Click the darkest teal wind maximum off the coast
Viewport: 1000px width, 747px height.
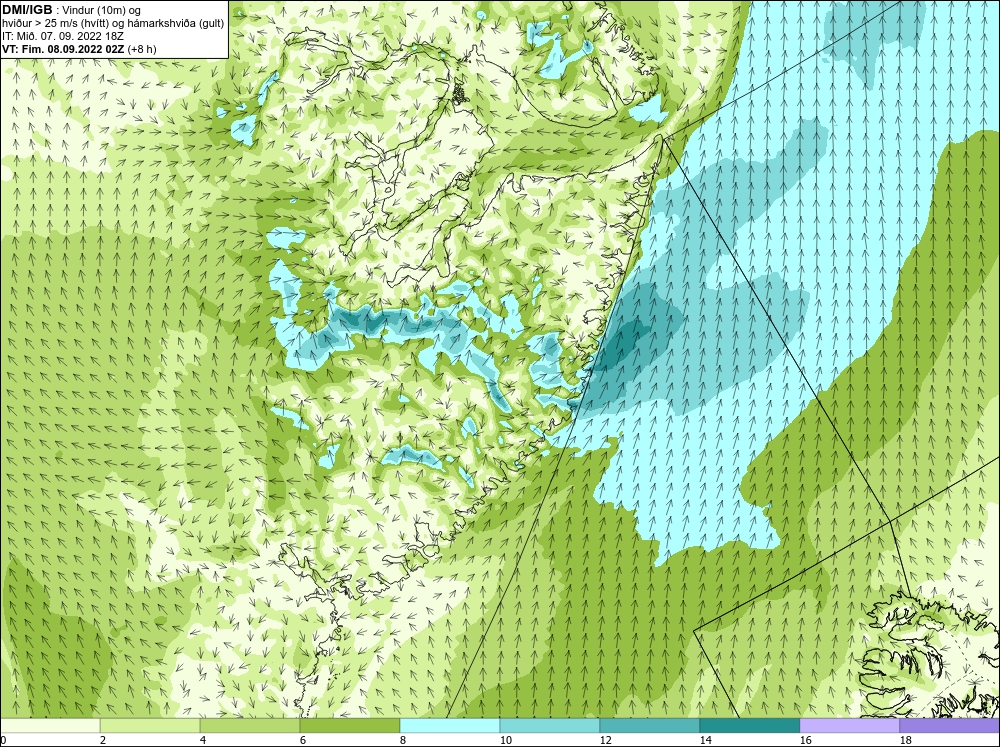pyautogui.click(x=622, y=344)
